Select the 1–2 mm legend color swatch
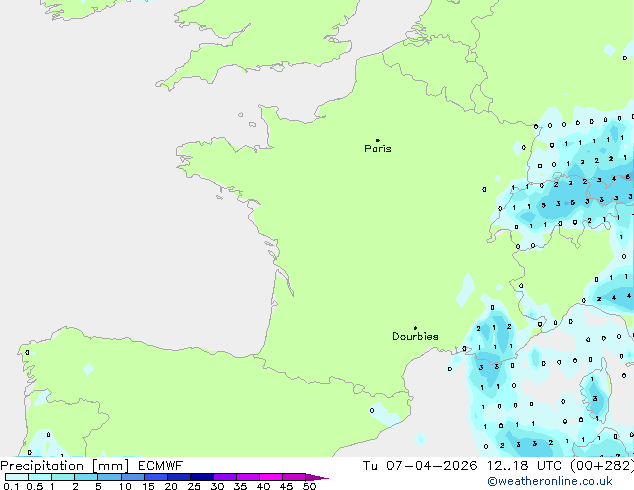This screenshot has width=634, height=490. coord(63,477)
